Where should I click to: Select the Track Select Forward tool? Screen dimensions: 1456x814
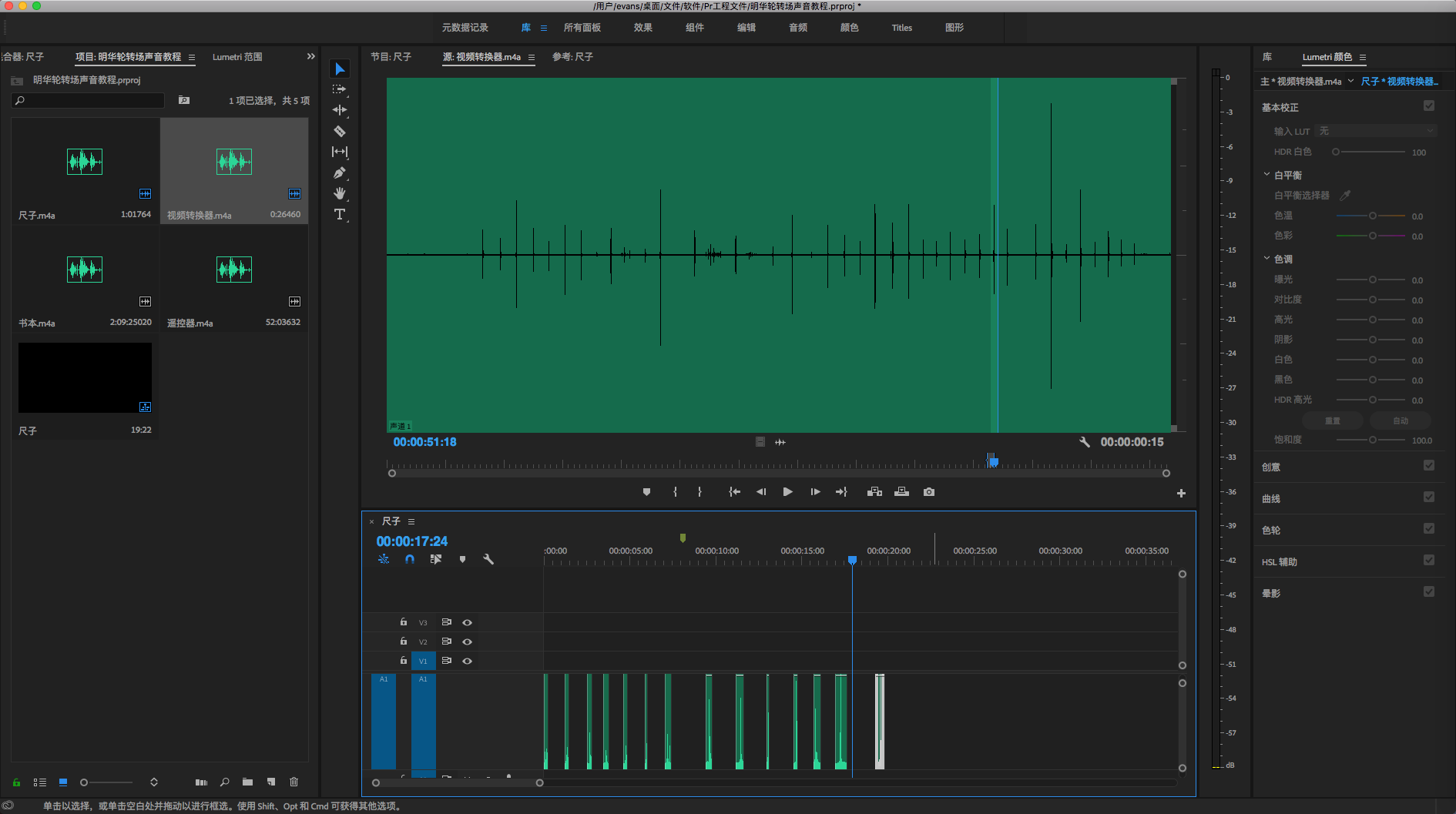tap(340, 89)
